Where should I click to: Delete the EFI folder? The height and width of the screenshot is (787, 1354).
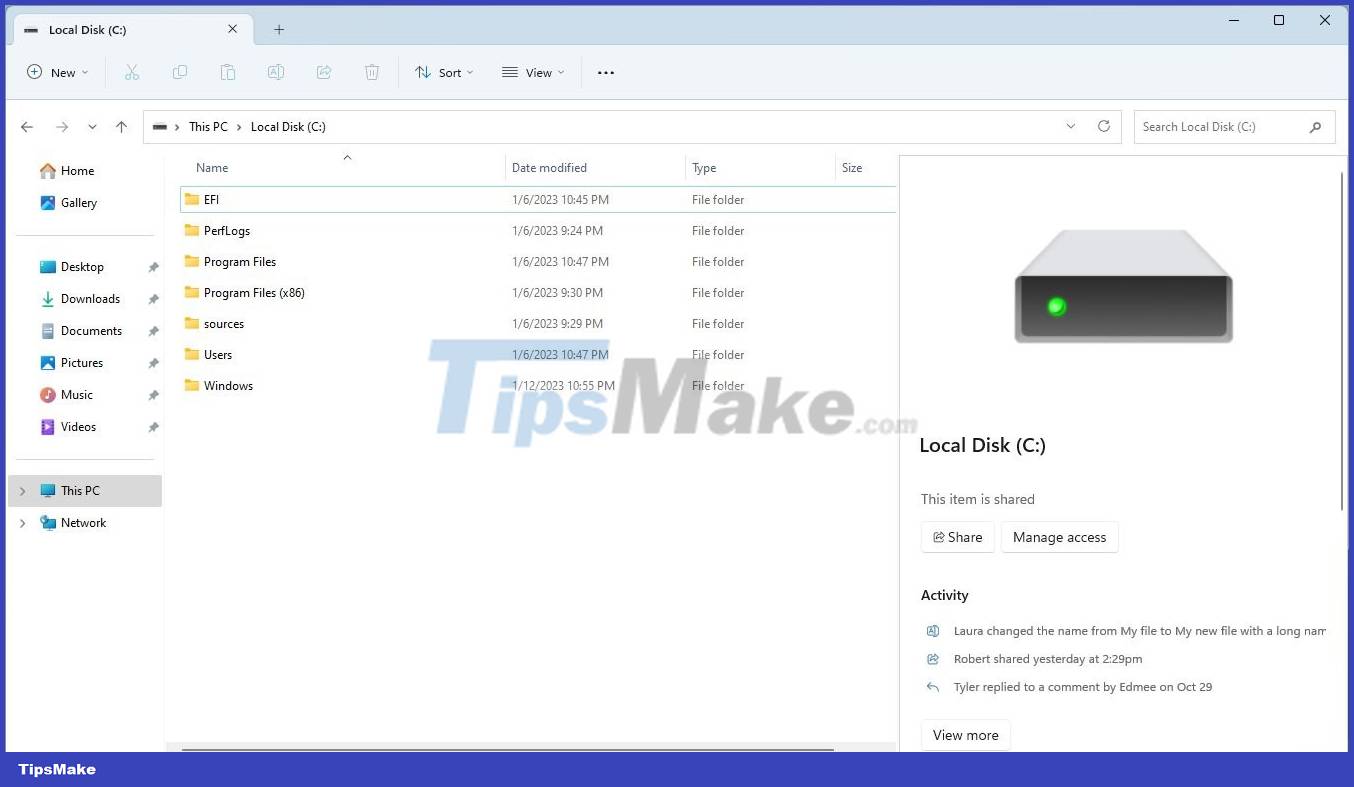tap(371, 72)
